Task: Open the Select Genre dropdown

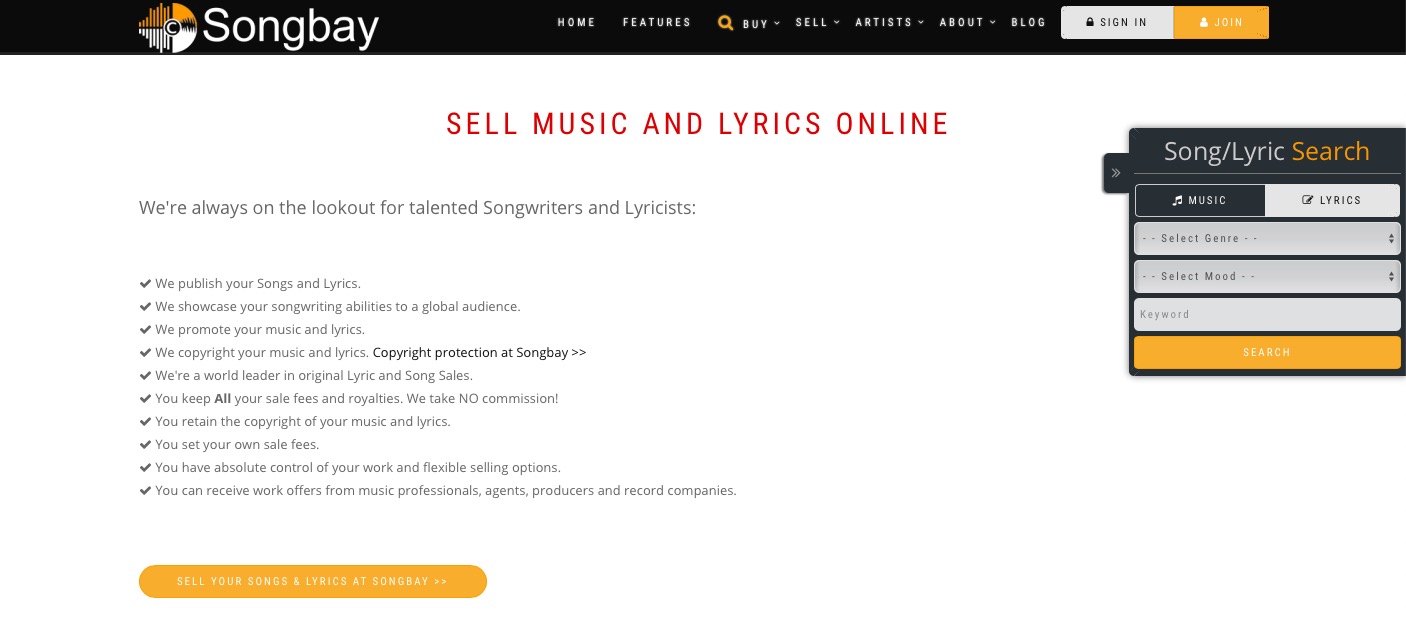Action: (1267, 238)
